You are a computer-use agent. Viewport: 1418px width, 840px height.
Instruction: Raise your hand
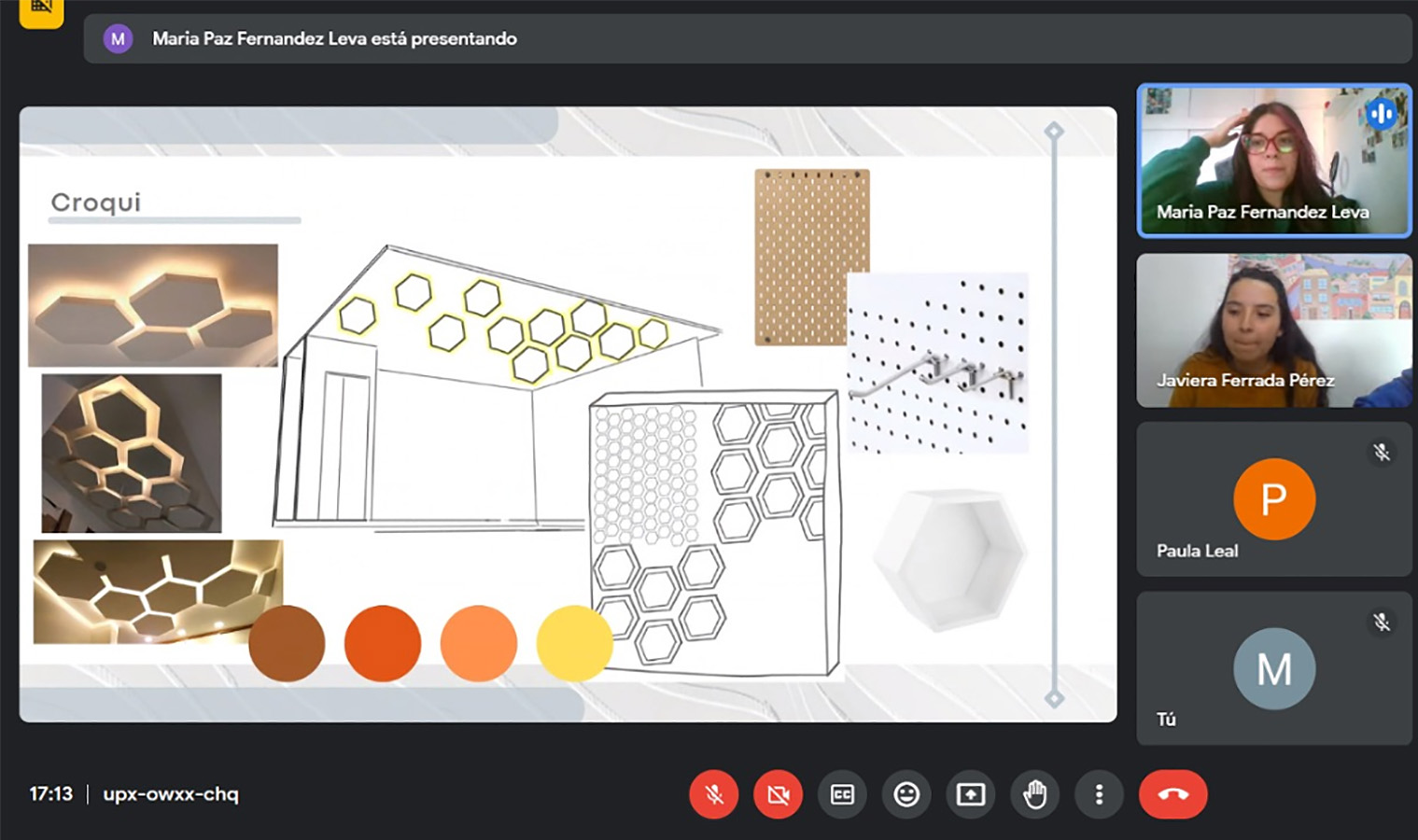(1034, 794)
